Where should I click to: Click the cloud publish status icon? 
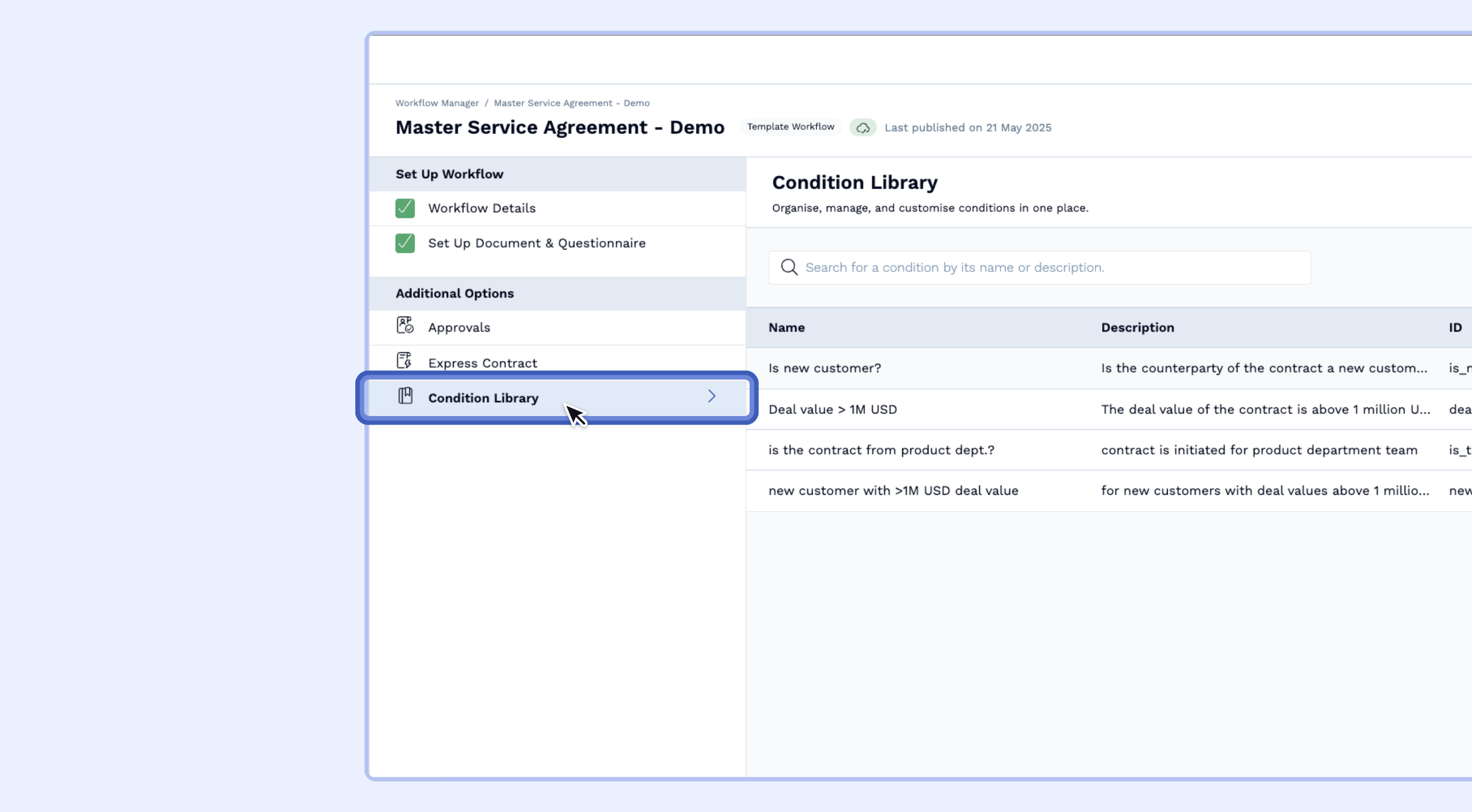(x=862, y=128)
